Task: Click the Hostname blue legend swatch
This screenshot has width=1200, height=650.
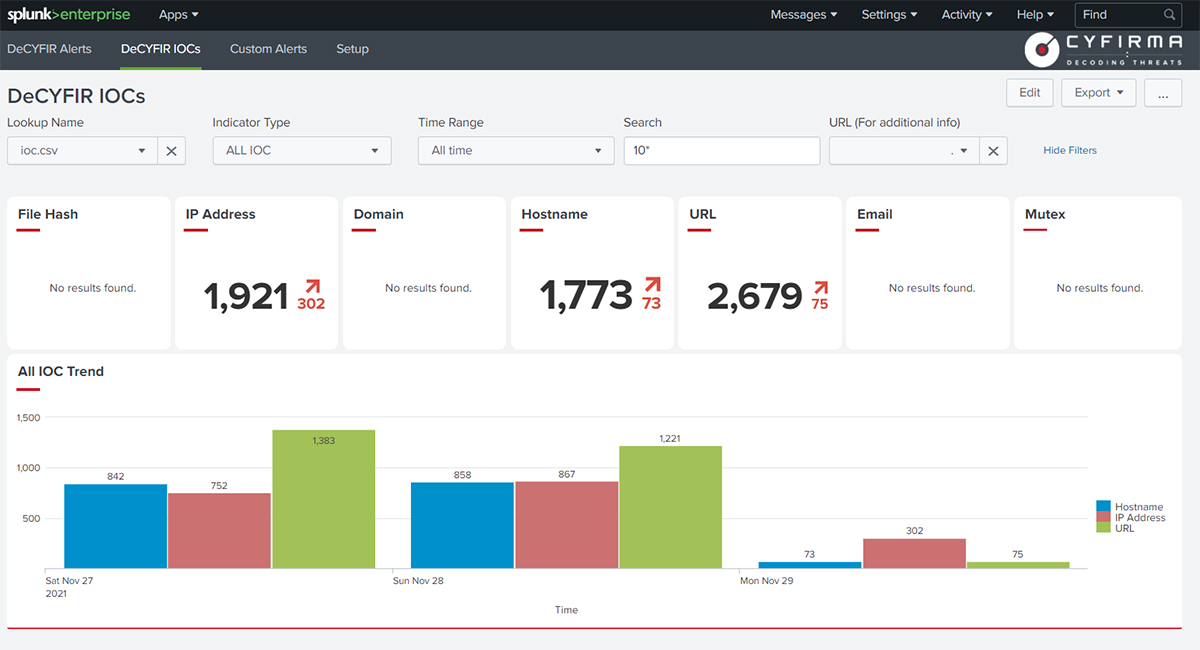Action: 1104,507
